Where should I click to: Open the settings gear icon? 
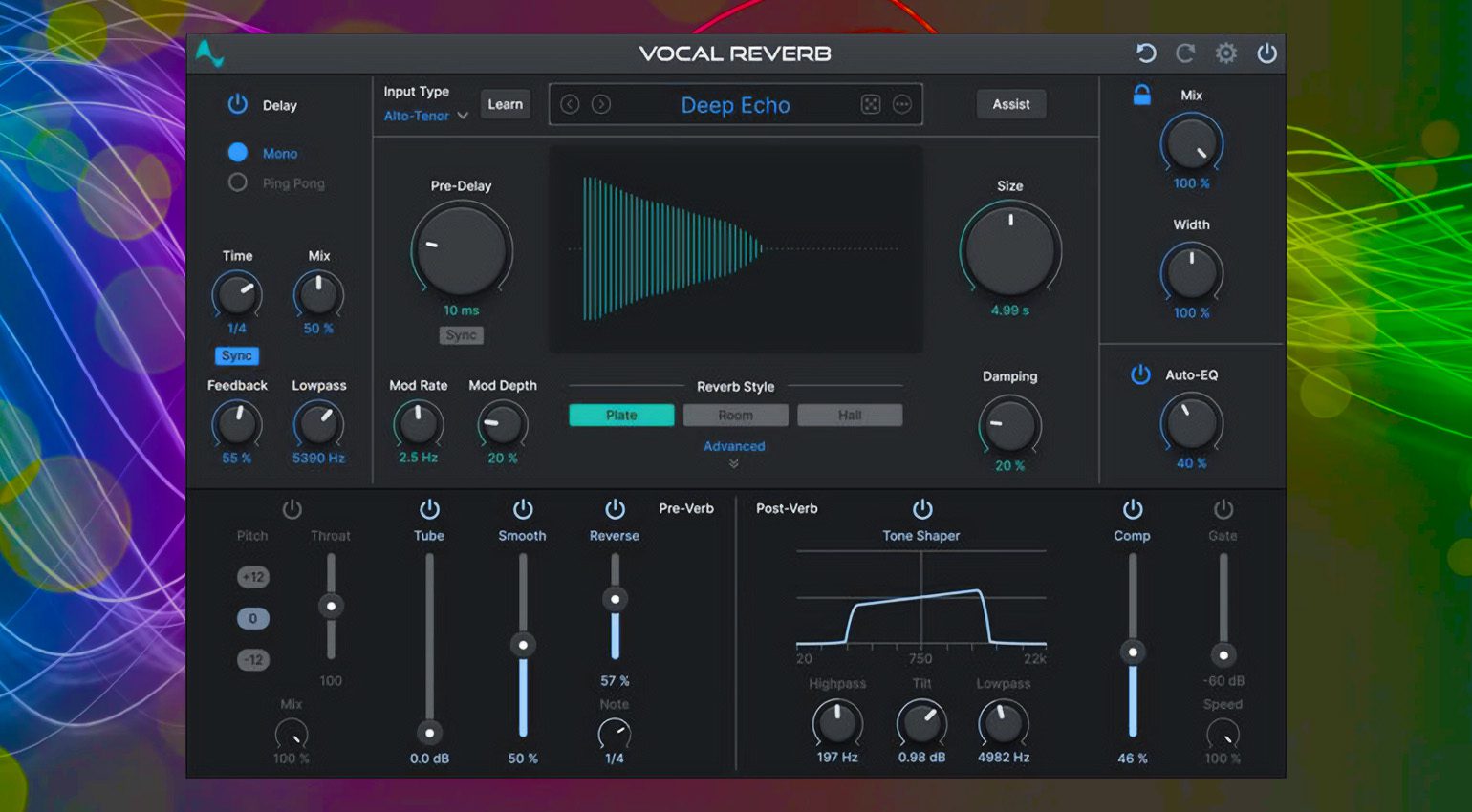click(x=1225, y=53)
